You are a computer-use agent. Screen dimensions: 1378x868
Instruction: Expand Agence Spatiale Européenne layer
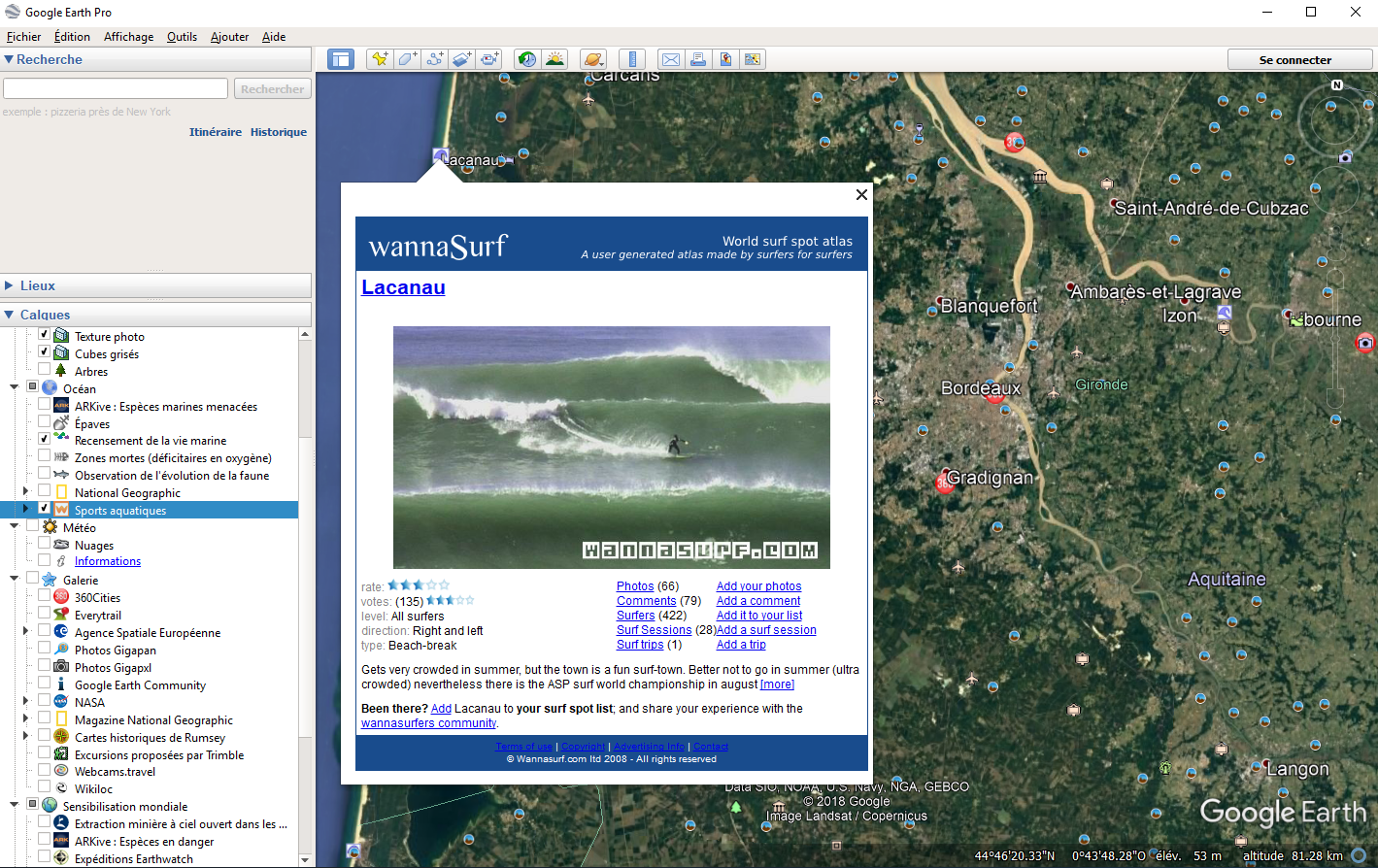point(25,632)
